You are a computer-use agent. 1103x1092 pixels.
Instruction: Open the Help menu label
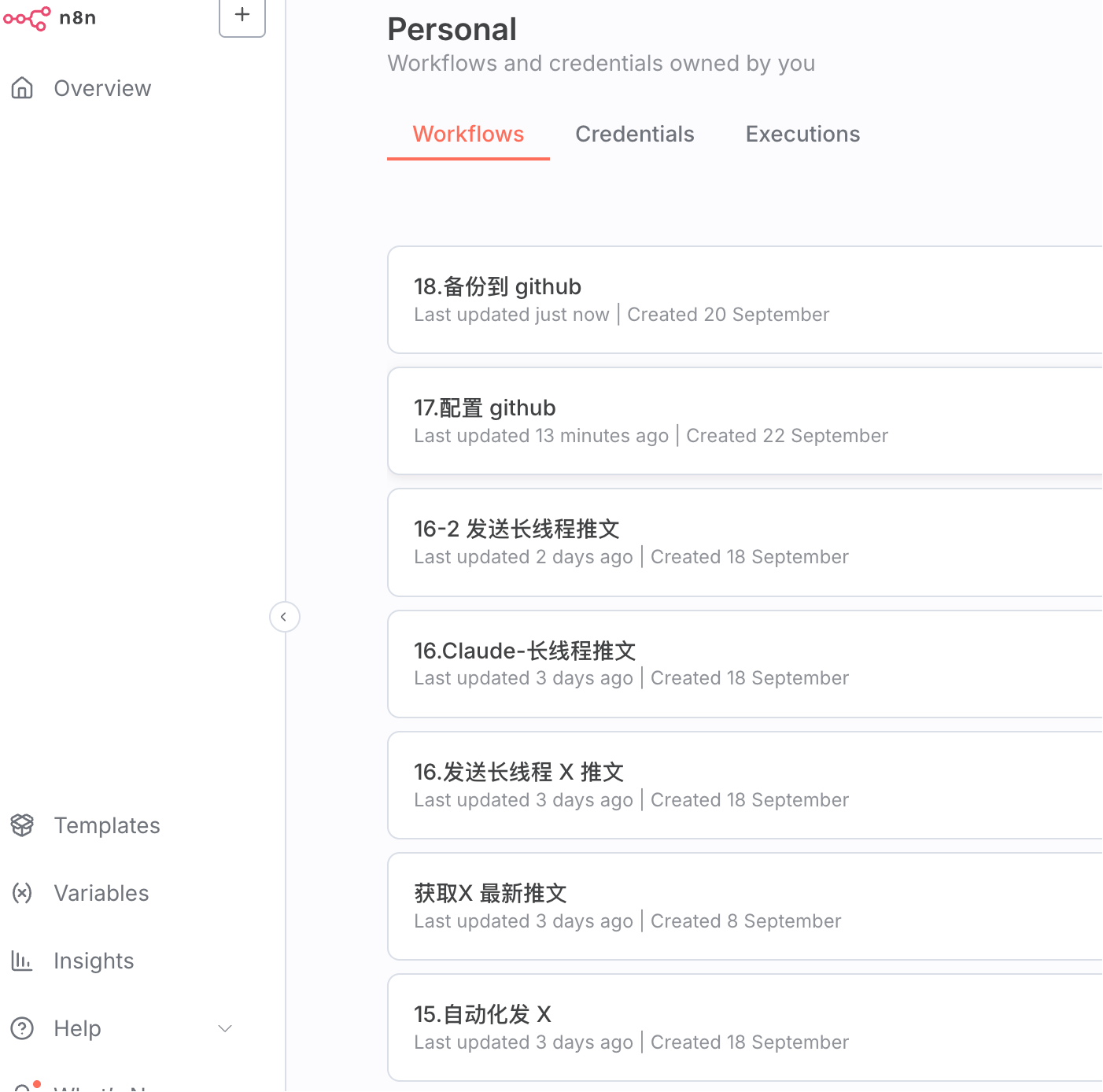pos(77,1028)
